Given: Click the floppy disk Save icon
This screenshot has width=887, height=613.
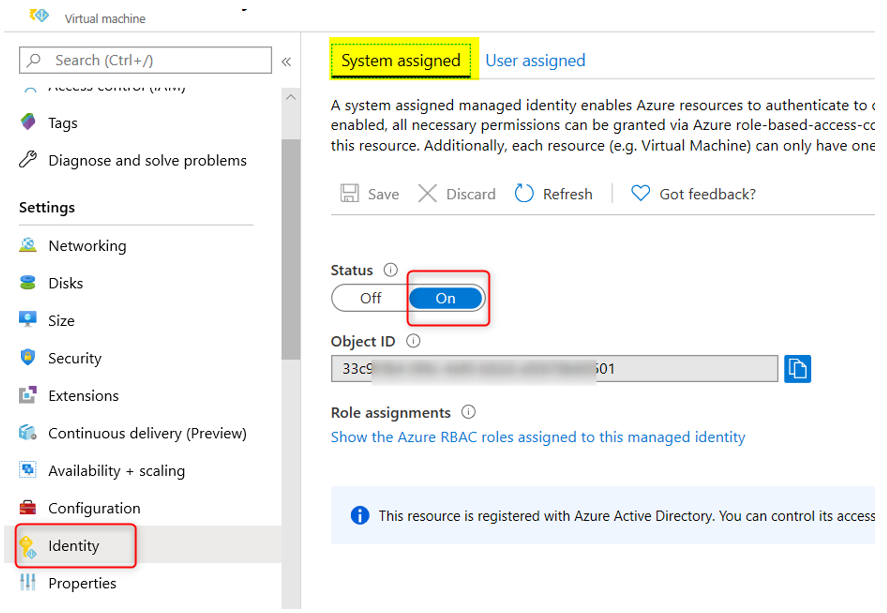Looking at the screenshot, I should pyautogui.click(x=350, y=193).
